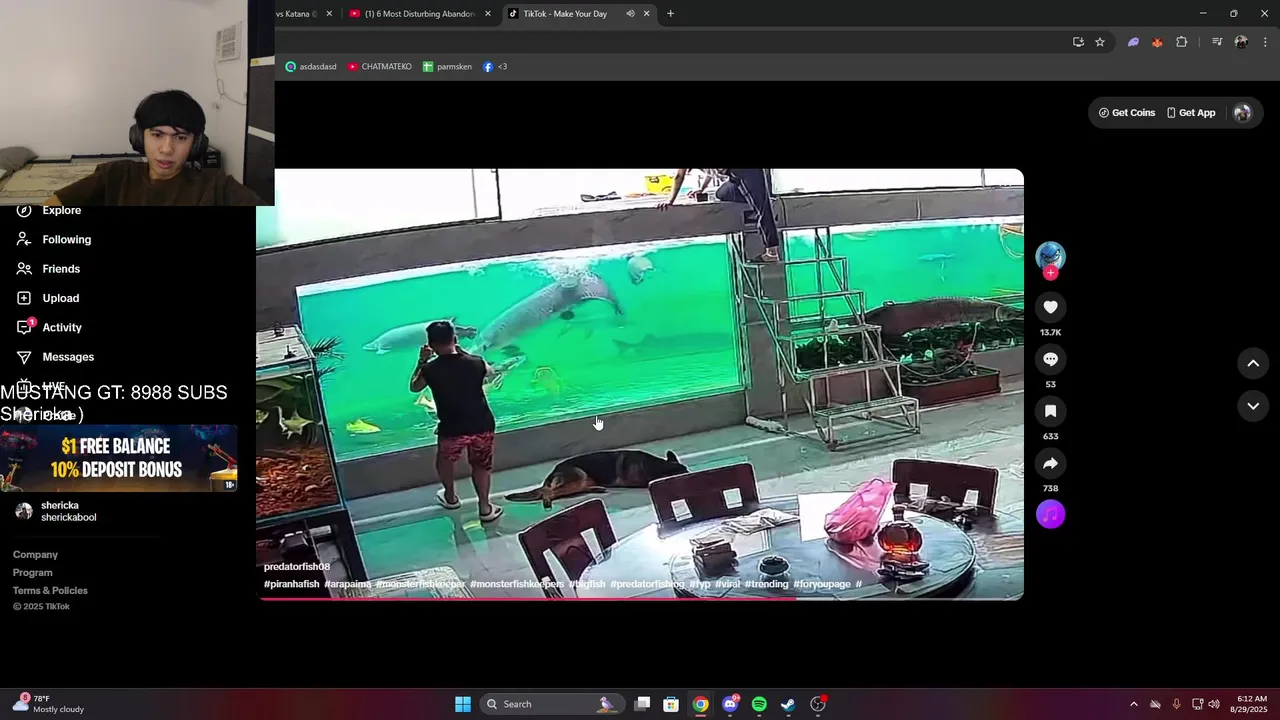Viewport: 1280px width, 720px height.
Task: Open the volume speaker tray icon
Action: point(1214,704)
